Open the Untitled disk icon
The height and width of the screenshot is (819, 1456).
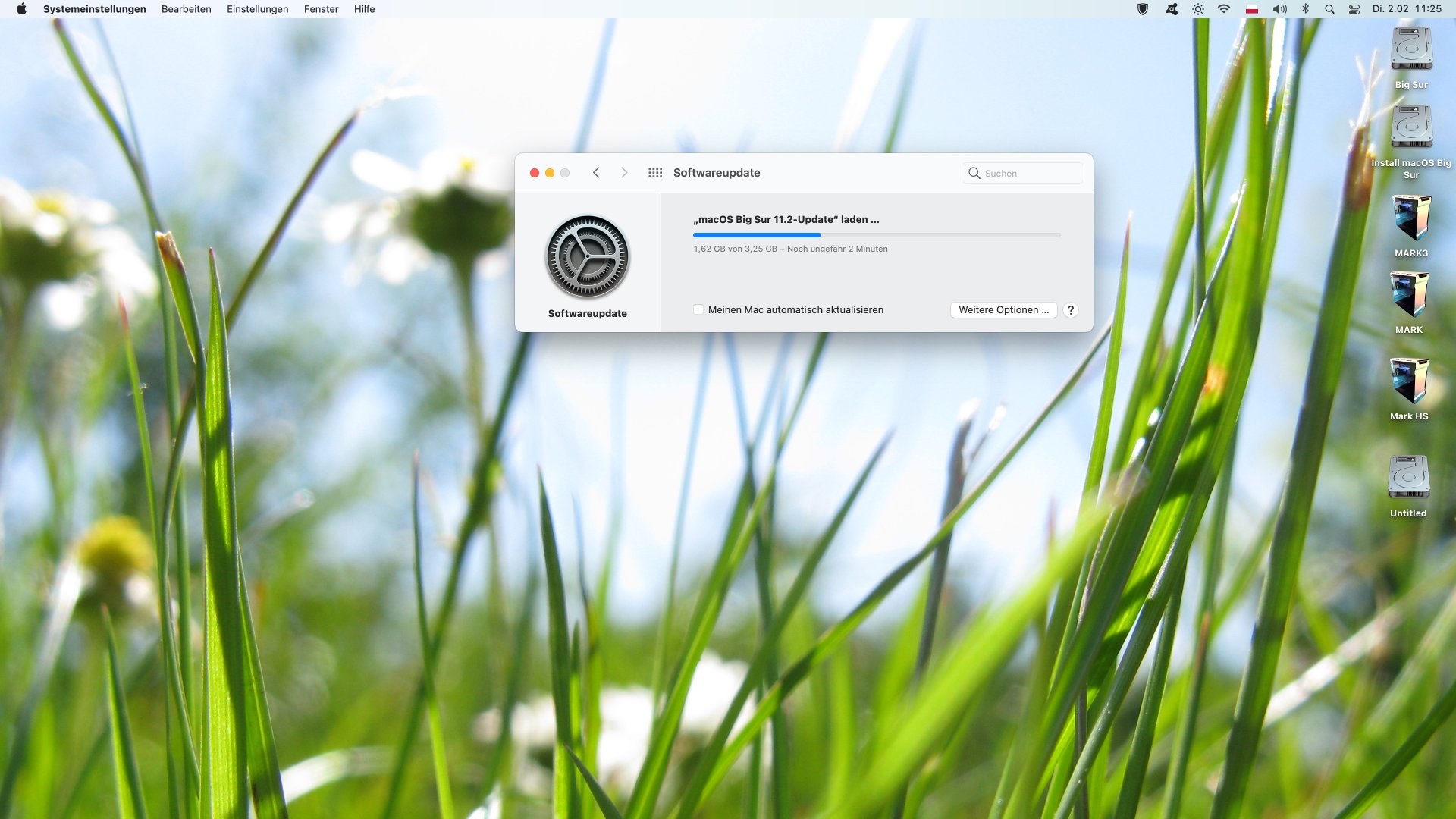[x=1408, y=477]
